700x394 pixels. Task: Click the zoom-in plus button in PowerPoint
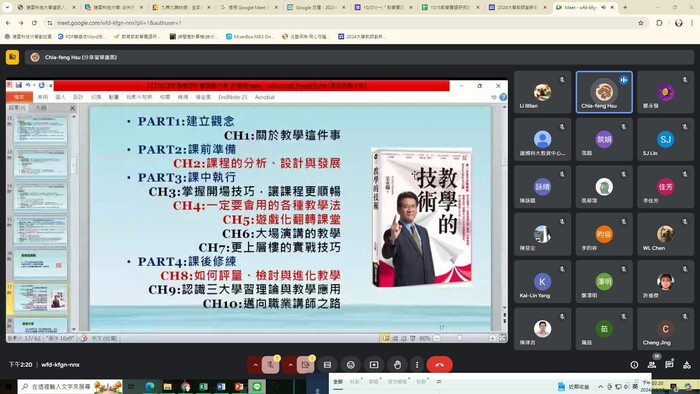pos(492,339)
